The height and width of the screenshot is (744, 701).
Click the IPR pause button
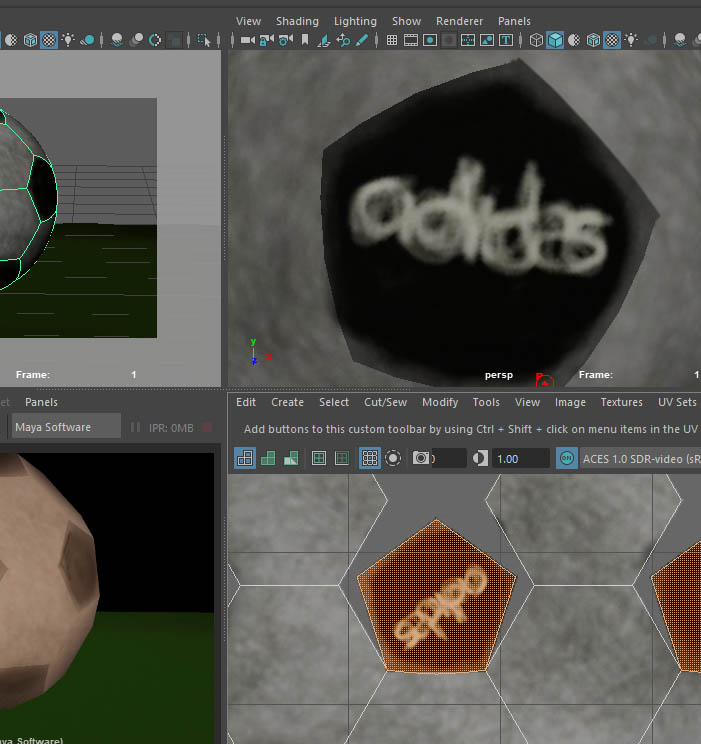[135, 428]
